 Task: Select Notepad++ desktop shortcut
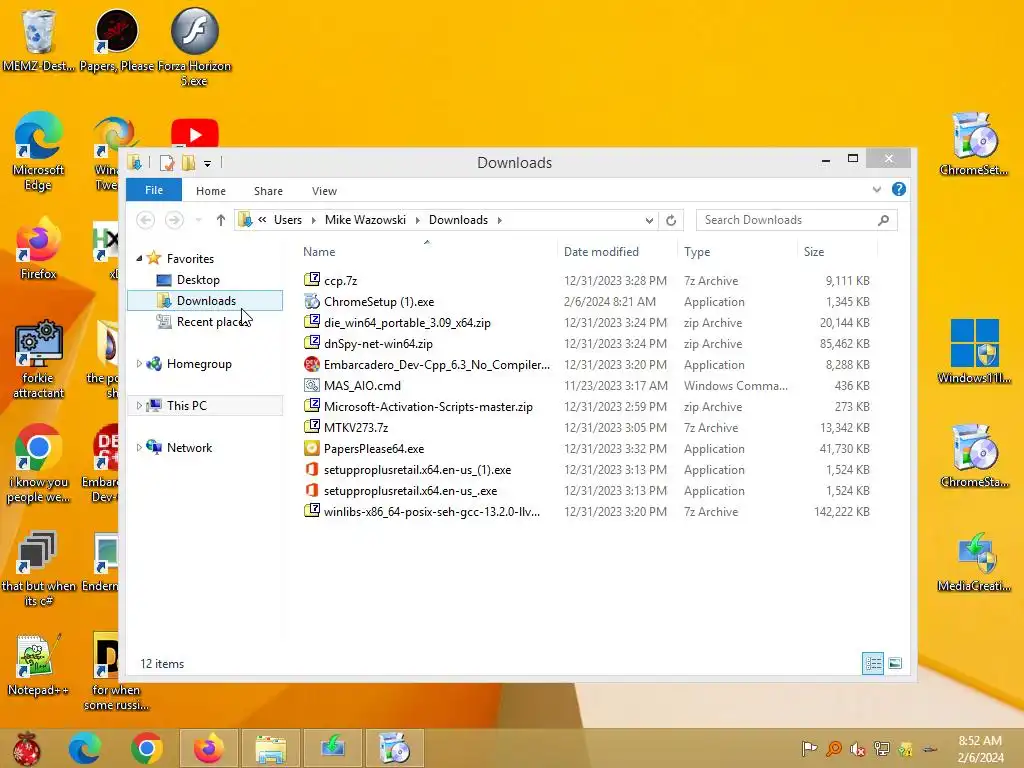[38, 665]
